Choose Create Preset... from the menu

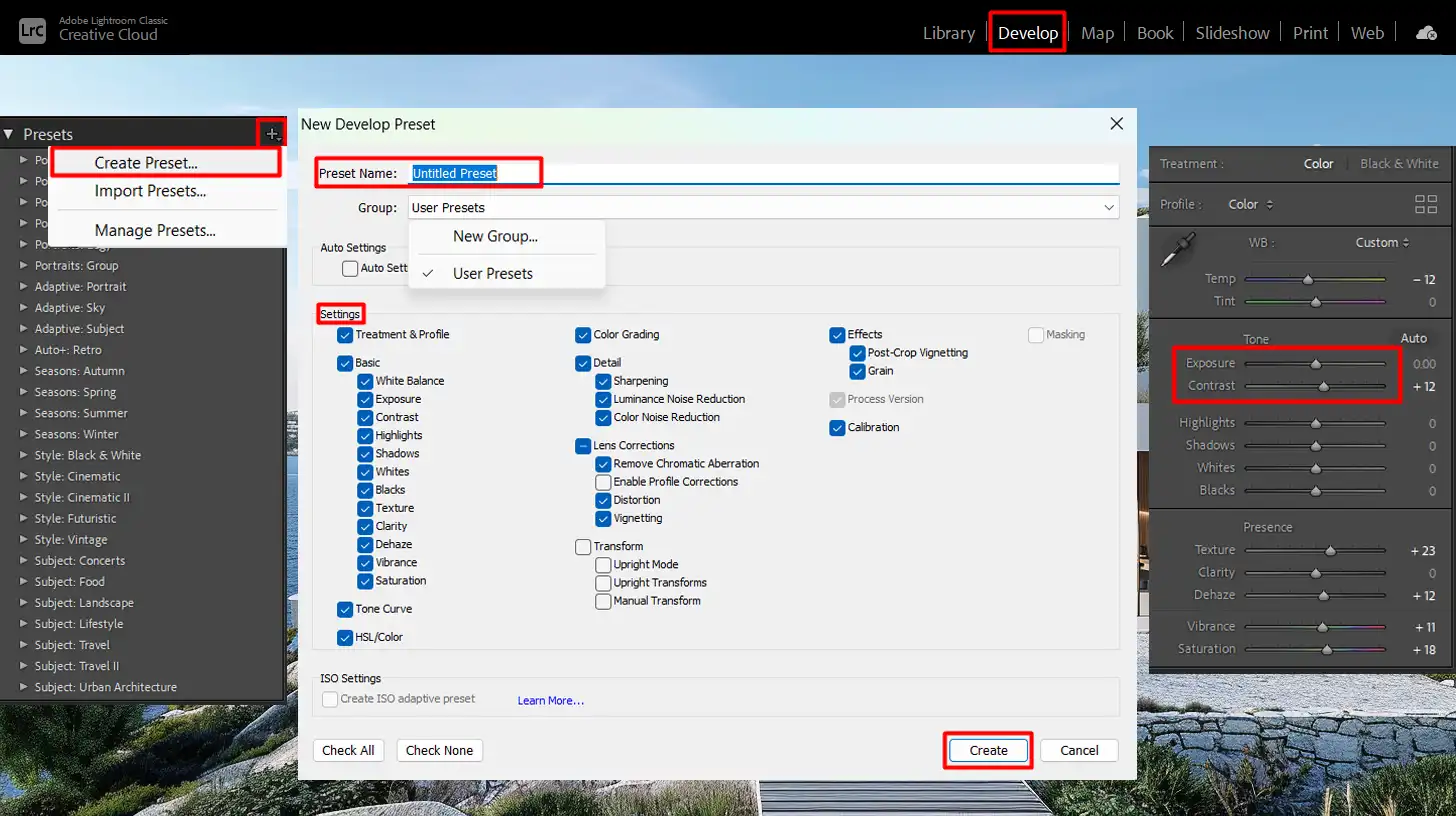point(146,162)
